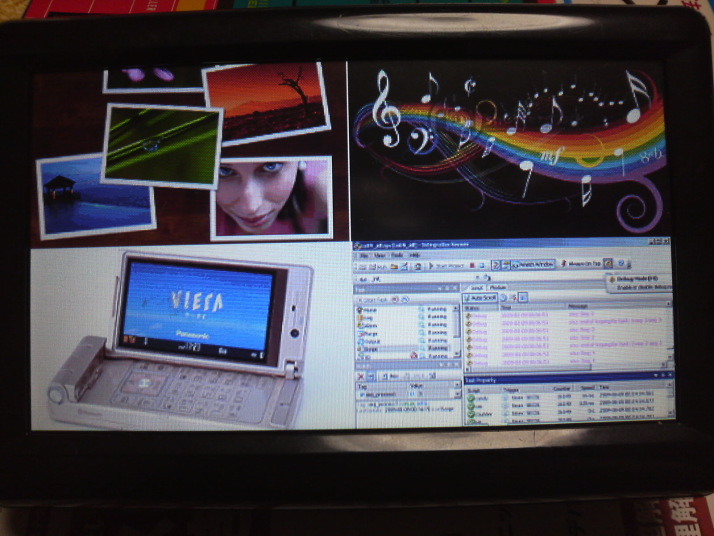
Task: Click the Task Property panel title bar
Action: coord(568,378)
